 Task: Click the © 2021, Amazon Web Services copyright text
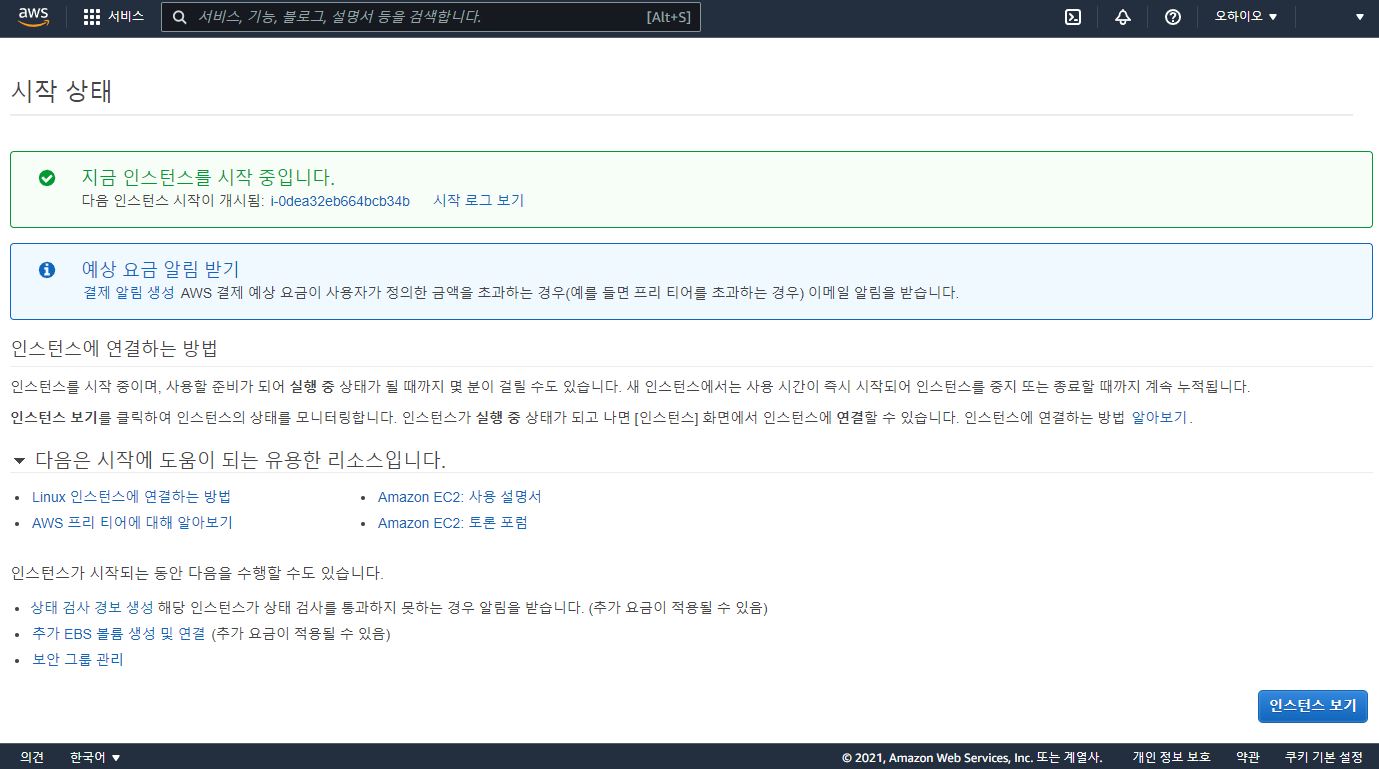[972, 757]
